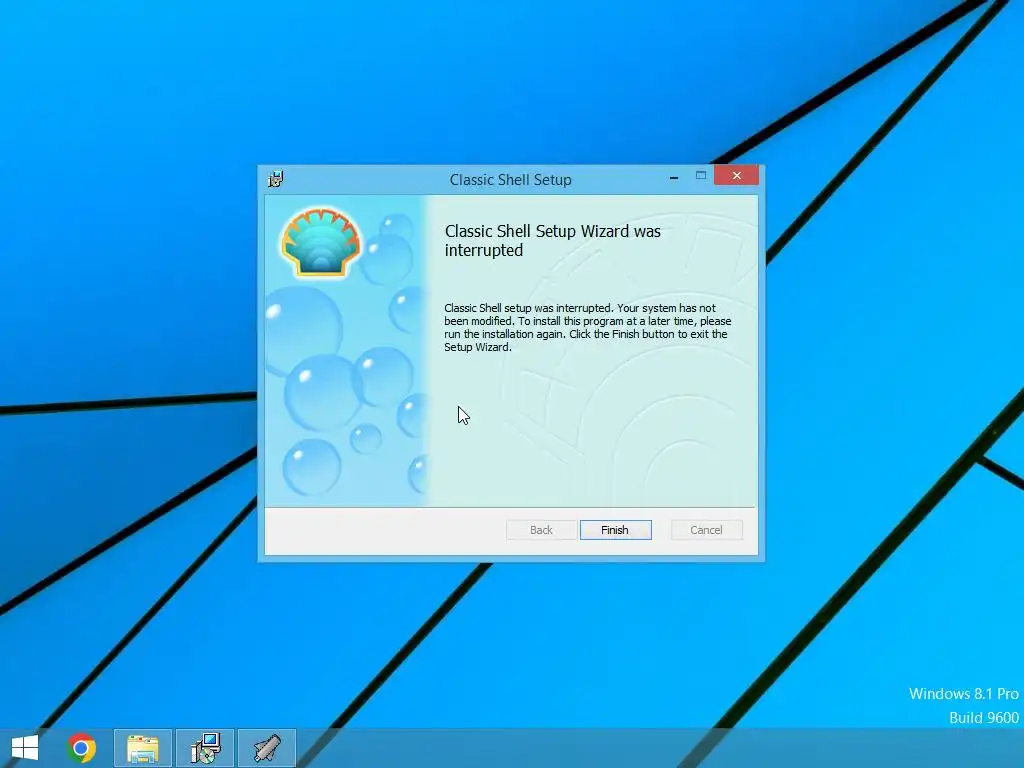Open the rocket app on taskbar
The width and height of the screenshot is (1024, 768).
pos(267,748)
